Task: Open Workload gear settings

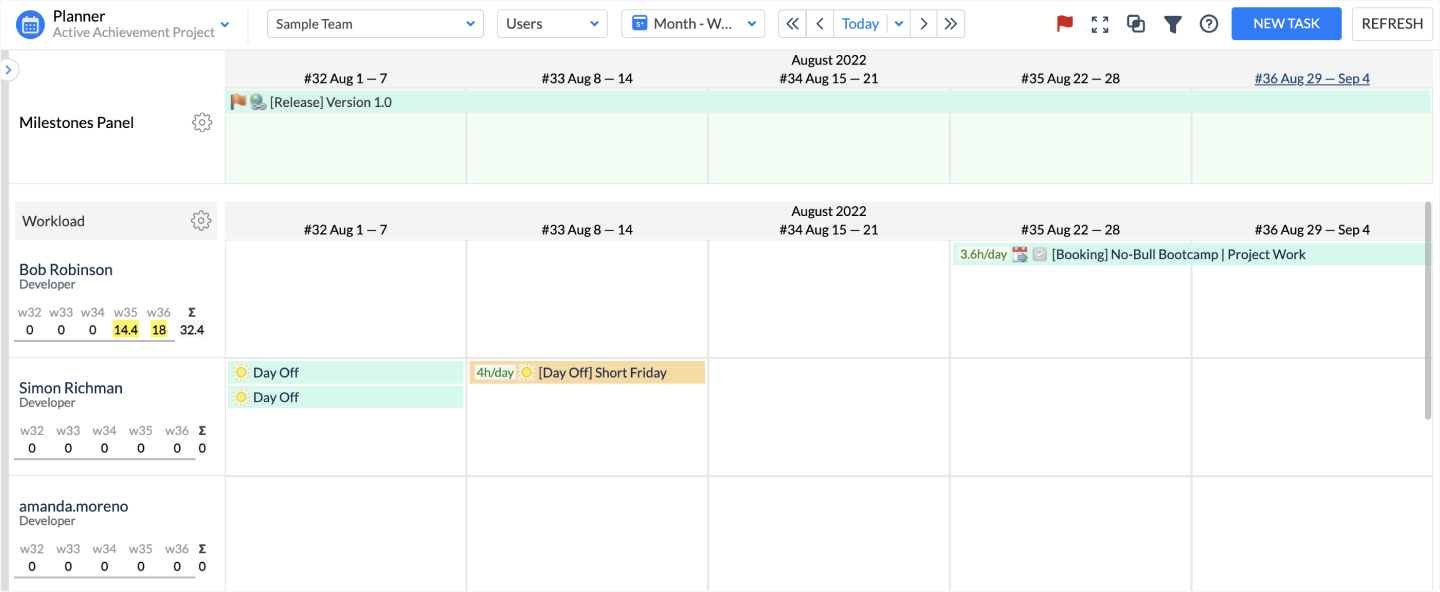Action: coord(201,221)
